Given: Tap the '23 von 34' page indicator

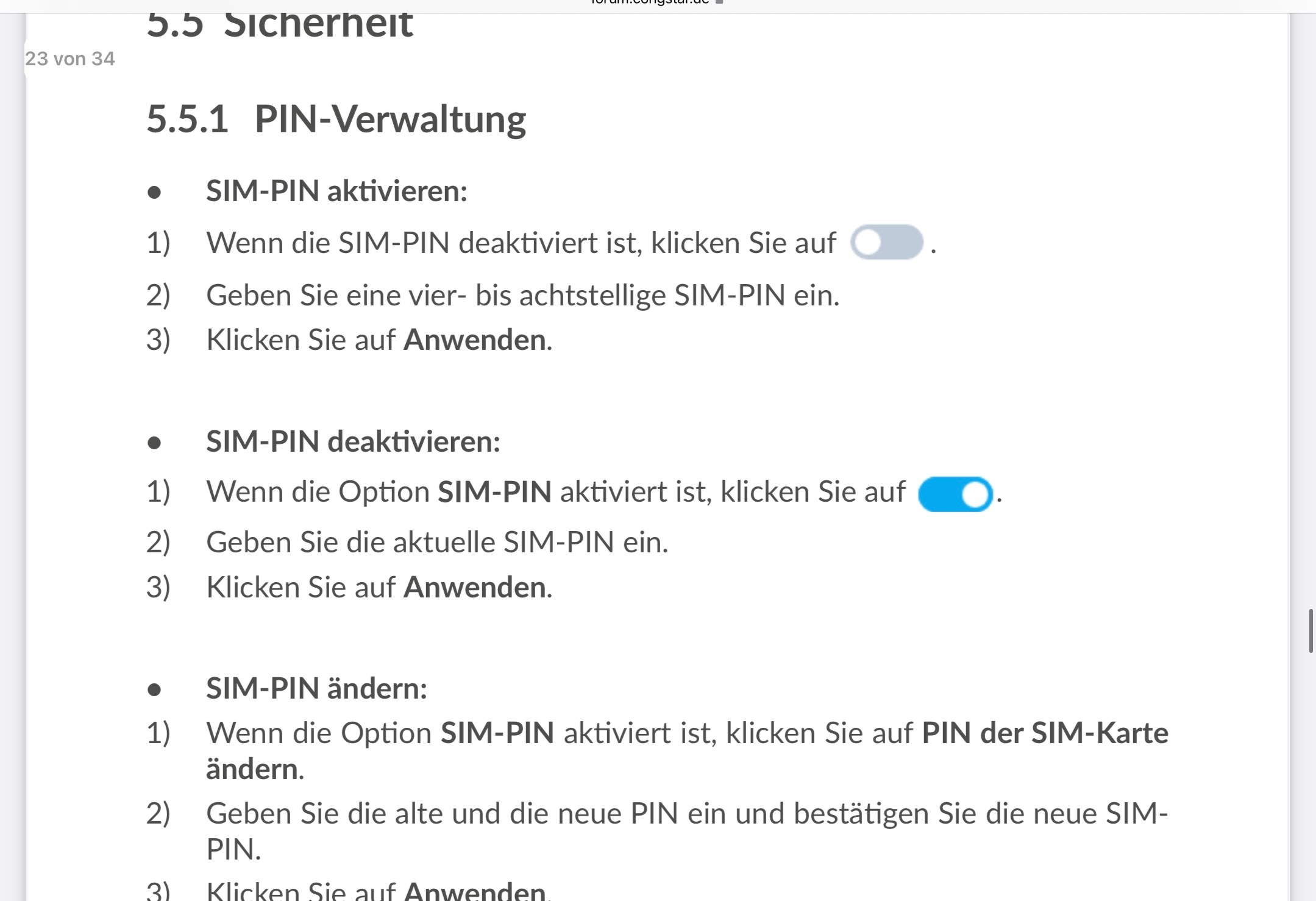Looking at the screenshot, I should point(70,59).
